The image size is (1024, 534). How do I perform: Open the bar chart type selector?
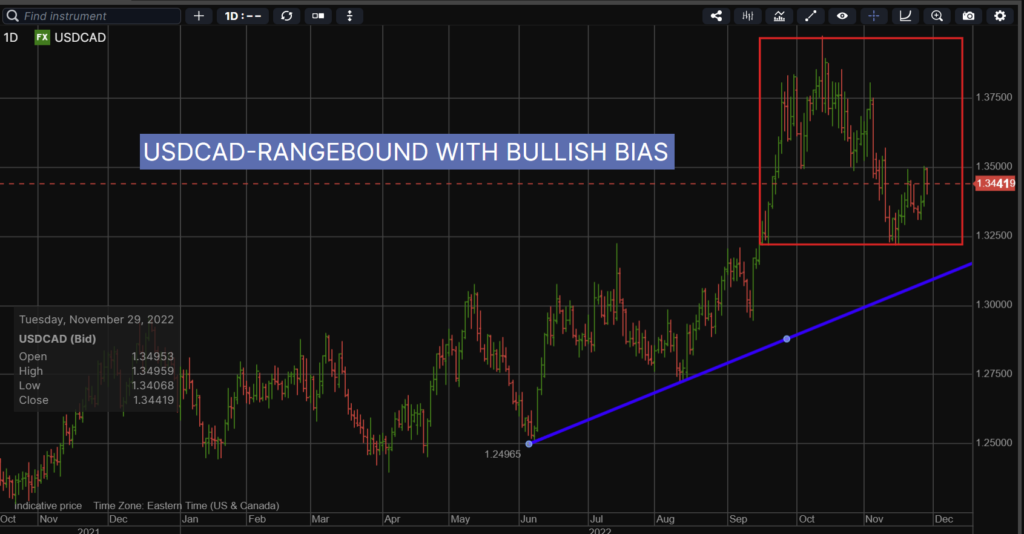pos(747,16)
